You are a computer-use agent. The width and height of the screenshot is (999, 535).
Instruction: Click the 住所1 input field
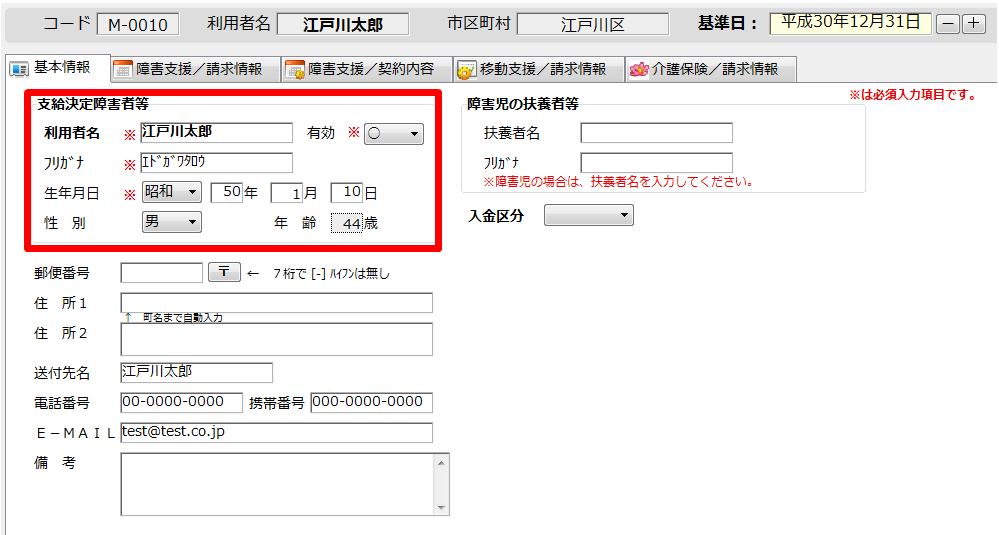(x=276, y=303)
